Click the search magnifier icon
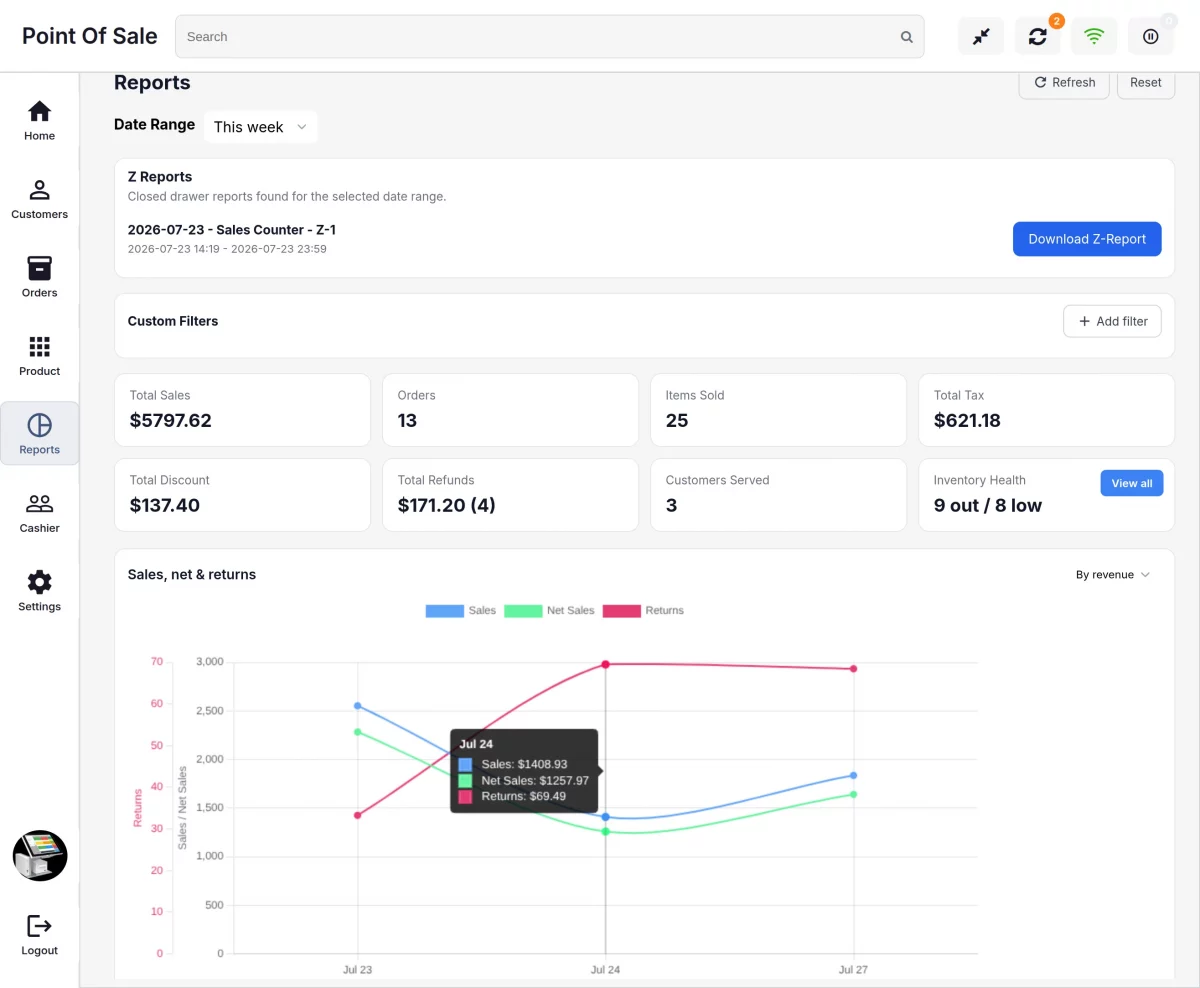Screen dimensions: 1200x988 [x=907, y=37]
